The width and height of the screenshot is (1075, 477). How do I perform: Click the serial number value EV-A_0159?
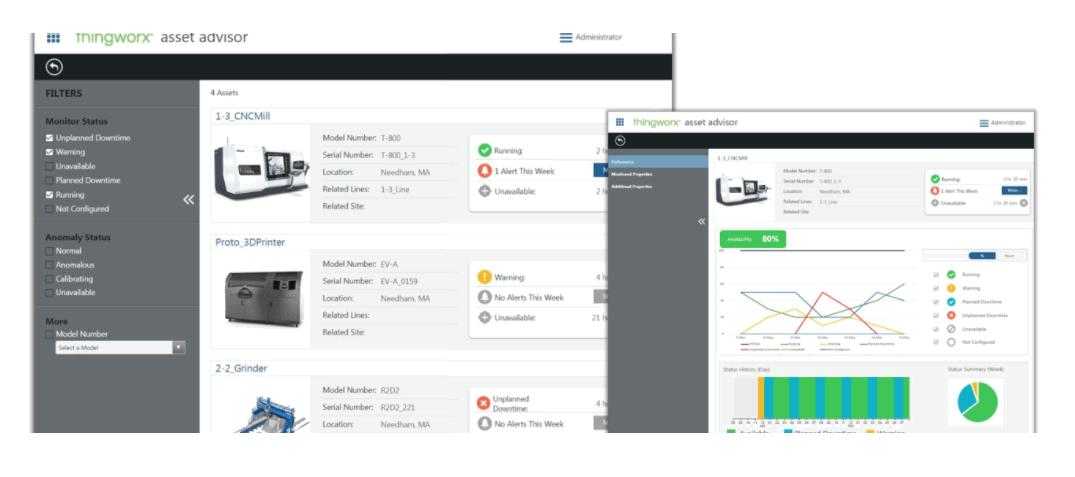pyautogui.click(x=399, y=281)
